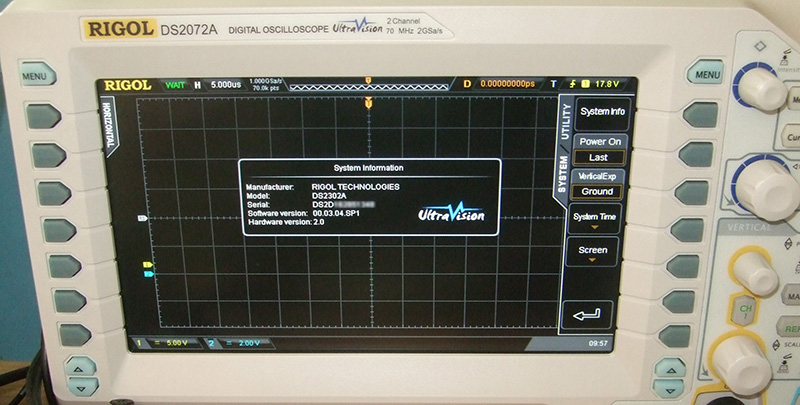Toggle VerticalExp reference set to Ground
This screenshot has width=800, height=405.
point(598,184)
